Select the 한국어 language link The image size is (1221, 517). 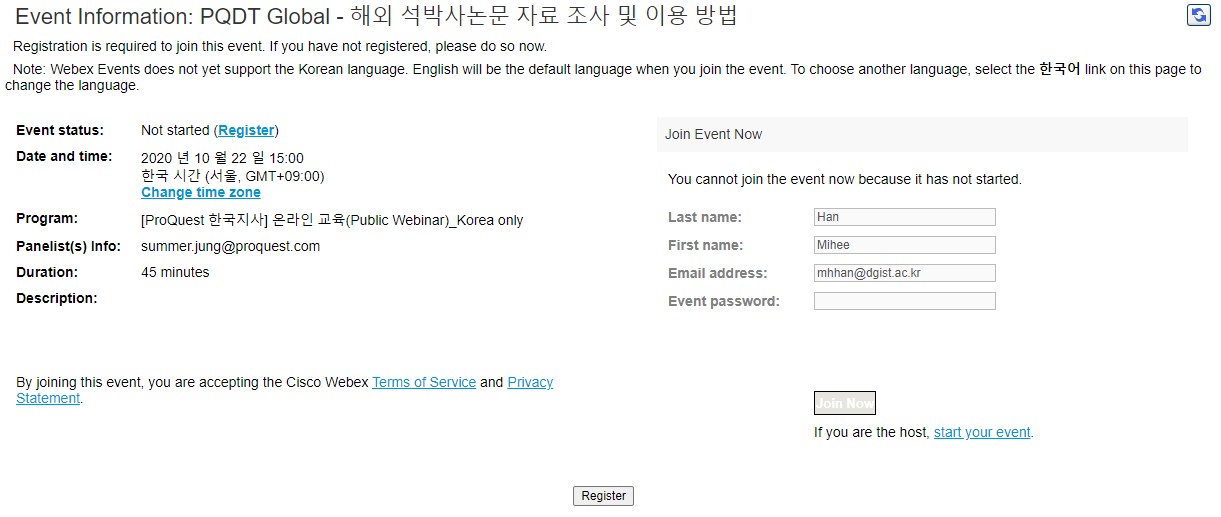pos(1060,70)
